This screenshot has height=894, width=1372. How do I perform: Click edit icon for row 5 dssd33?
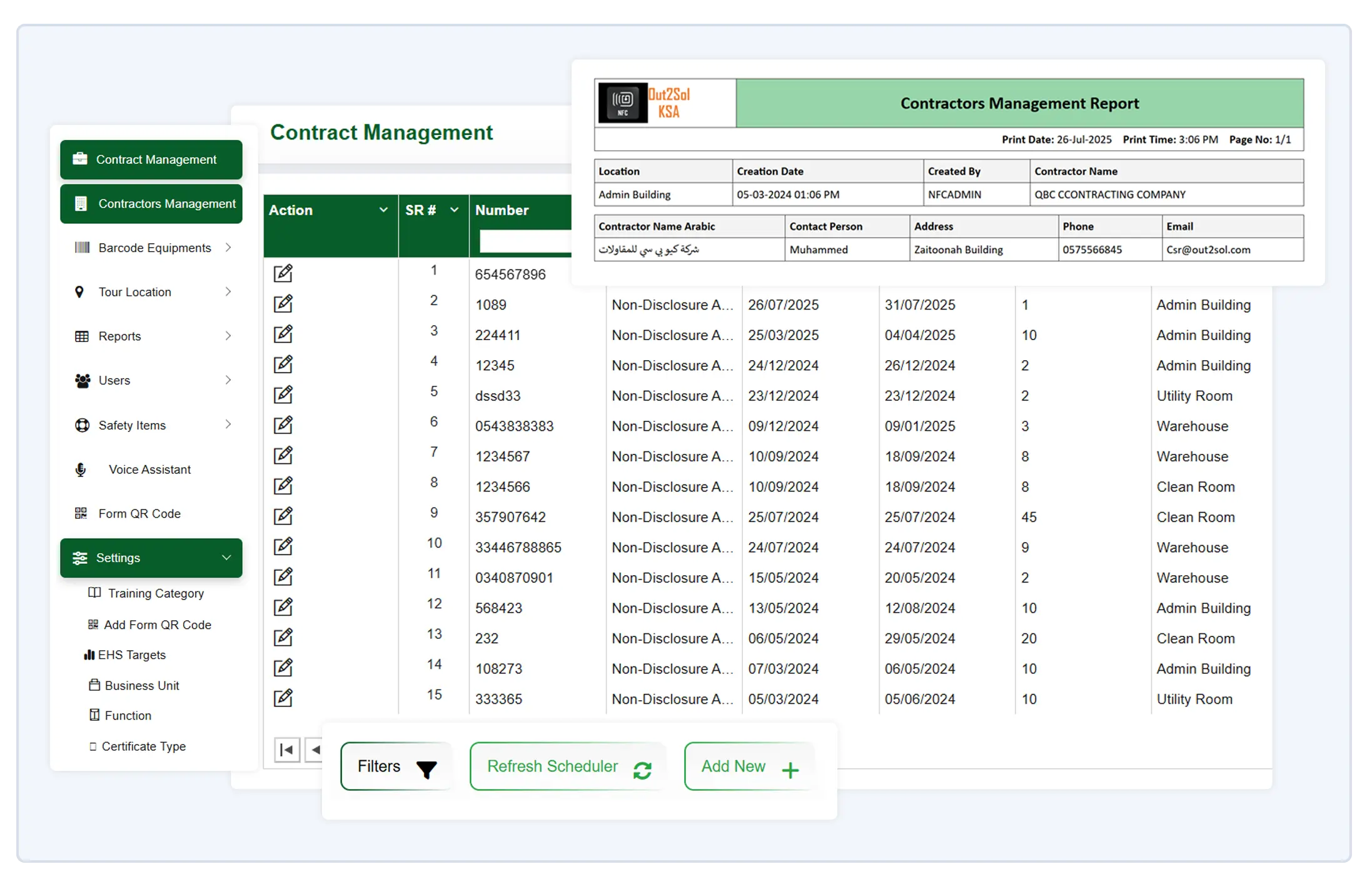click(x=283, y=394)
